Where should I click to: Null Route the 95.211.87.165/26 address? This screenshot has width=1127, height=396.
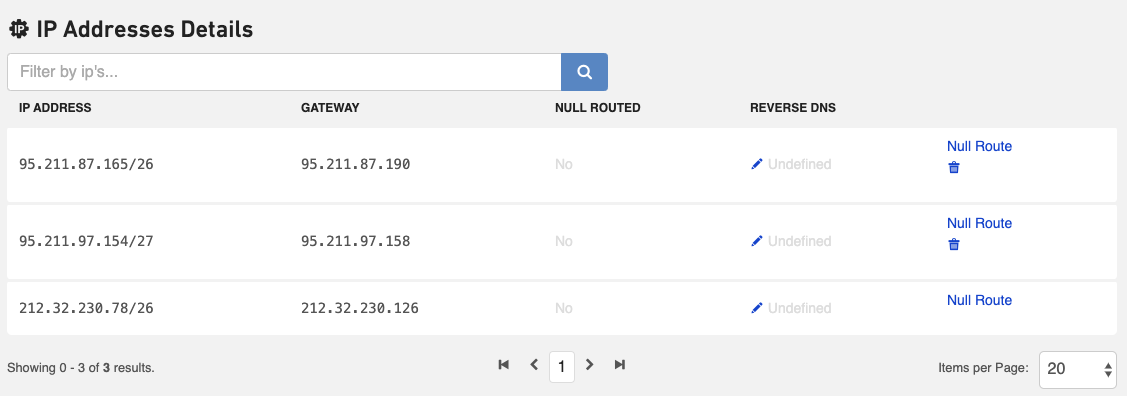(x=979, y=146)
